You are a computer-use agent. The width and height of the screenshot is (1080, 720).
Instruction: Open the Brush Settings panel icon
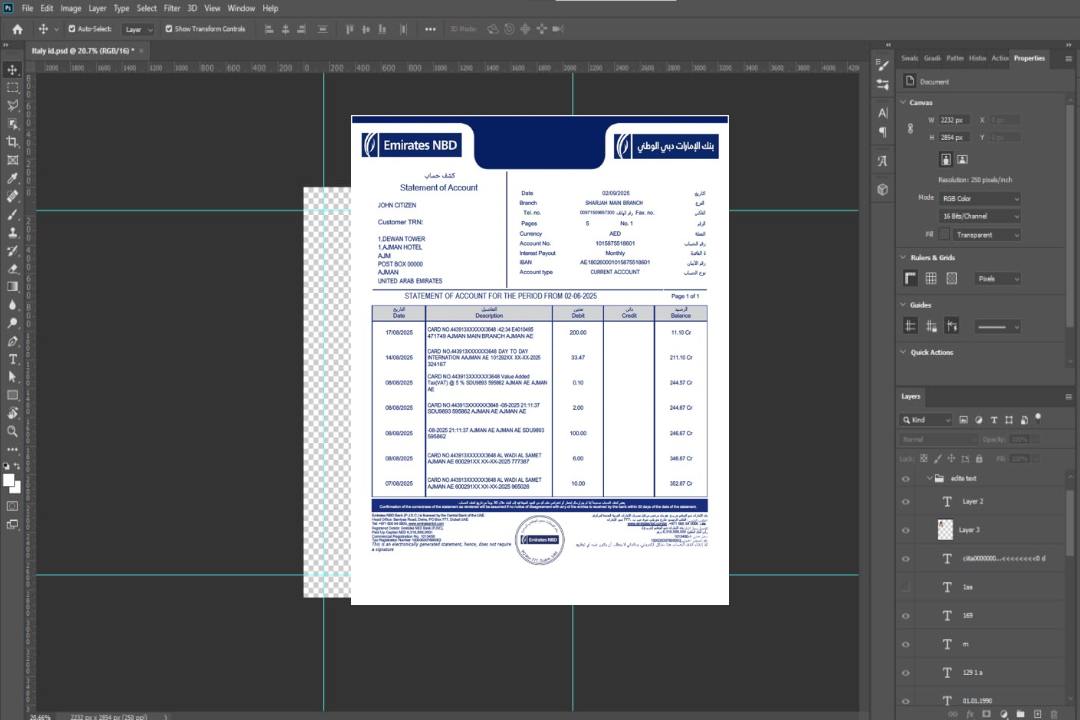click(x=883, y=65)
